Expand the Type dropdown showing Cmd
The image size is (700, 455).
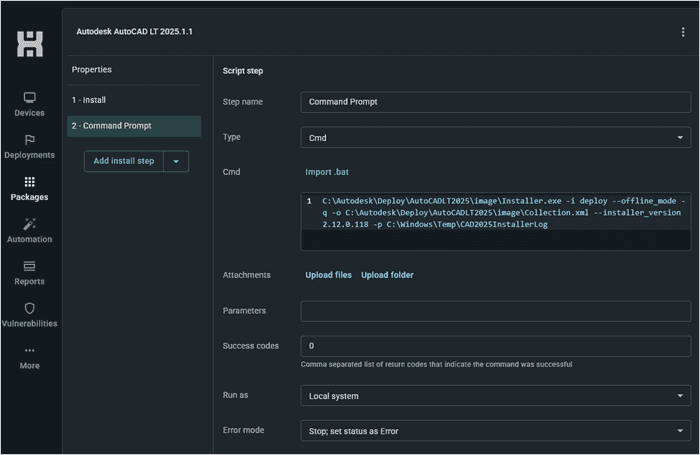(495, 137)
